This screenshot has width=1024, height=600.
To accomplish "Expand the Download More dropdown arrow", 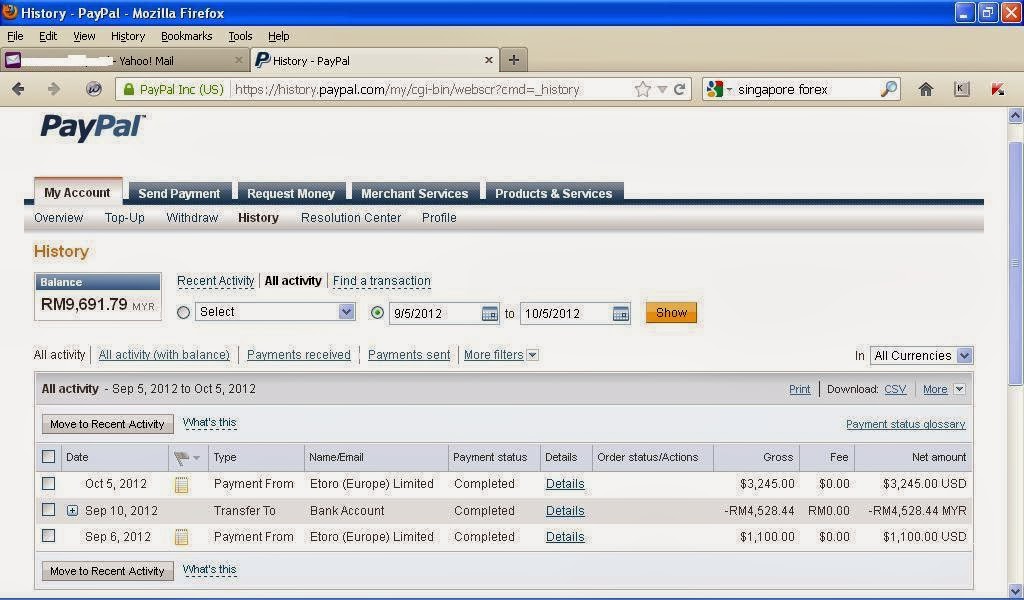I will (x=959, y=389).
